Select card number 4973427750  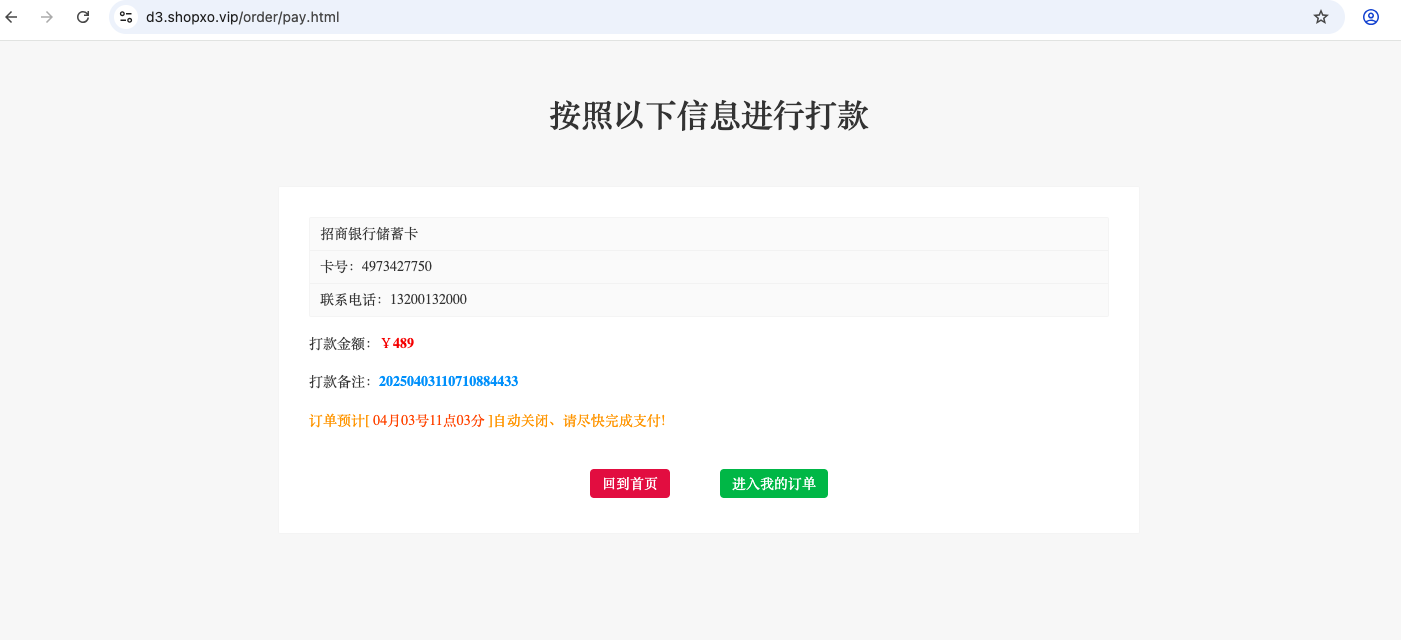tap(397, 267)
